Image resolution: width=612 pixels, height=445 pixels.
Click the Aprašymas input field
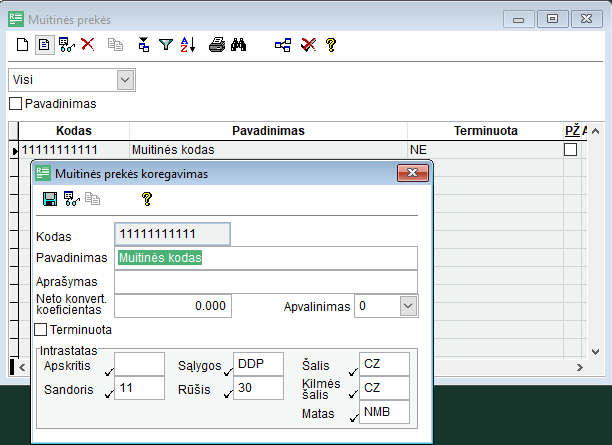(x=266, y=282)
